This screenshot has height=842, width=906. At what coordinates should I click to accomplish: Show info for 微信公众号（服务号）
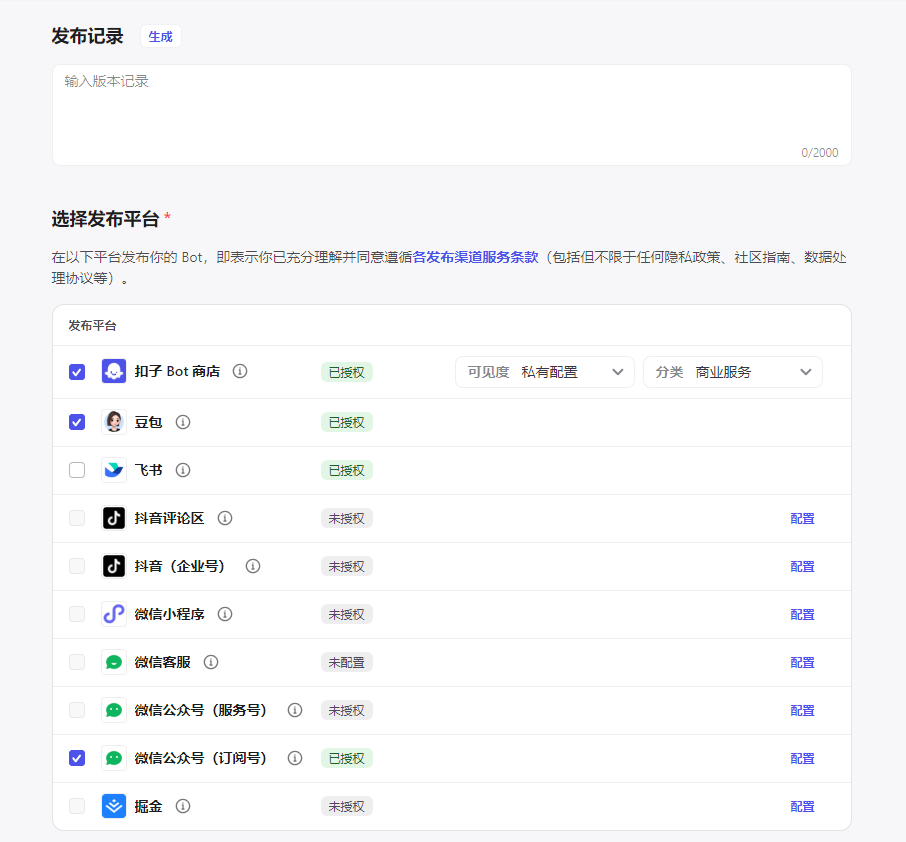295,710
